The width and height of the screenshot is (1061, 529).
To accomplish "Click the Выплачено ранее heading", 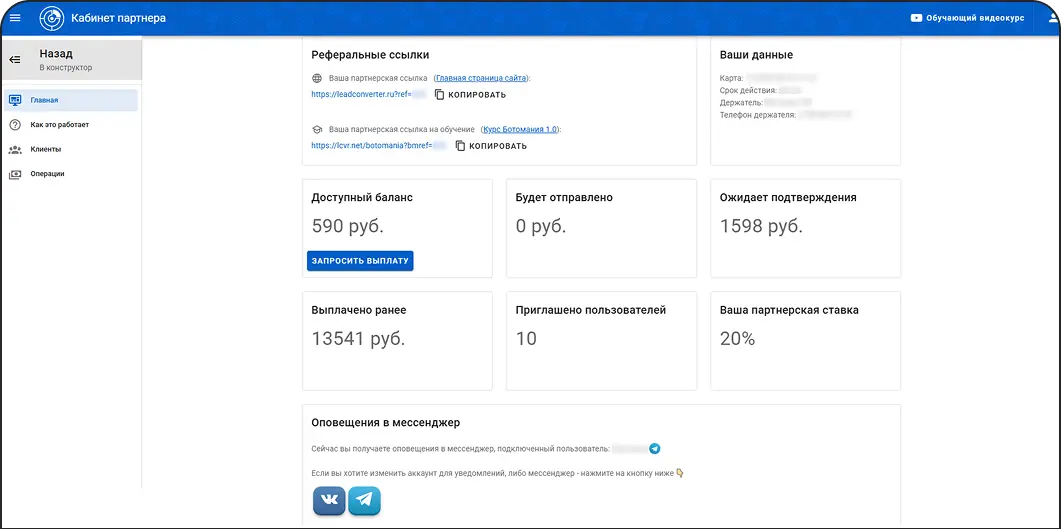I will tap(359, 310).
